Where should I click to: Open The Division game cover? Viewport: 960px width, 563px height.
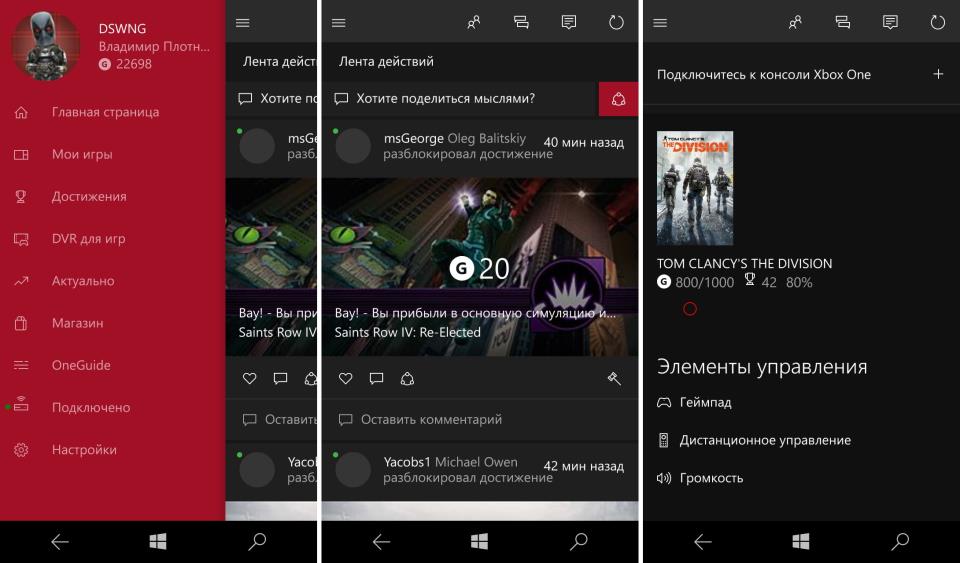(x=695, y=188)
